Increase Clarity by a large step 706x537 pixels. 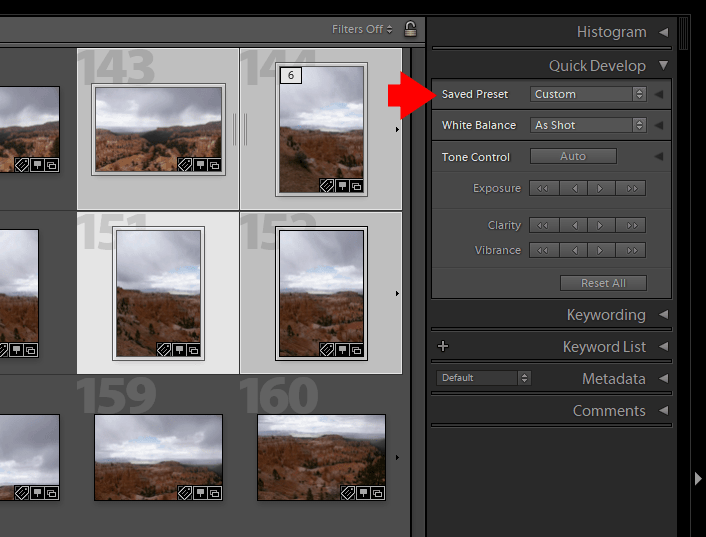click(x=631, y=225)
